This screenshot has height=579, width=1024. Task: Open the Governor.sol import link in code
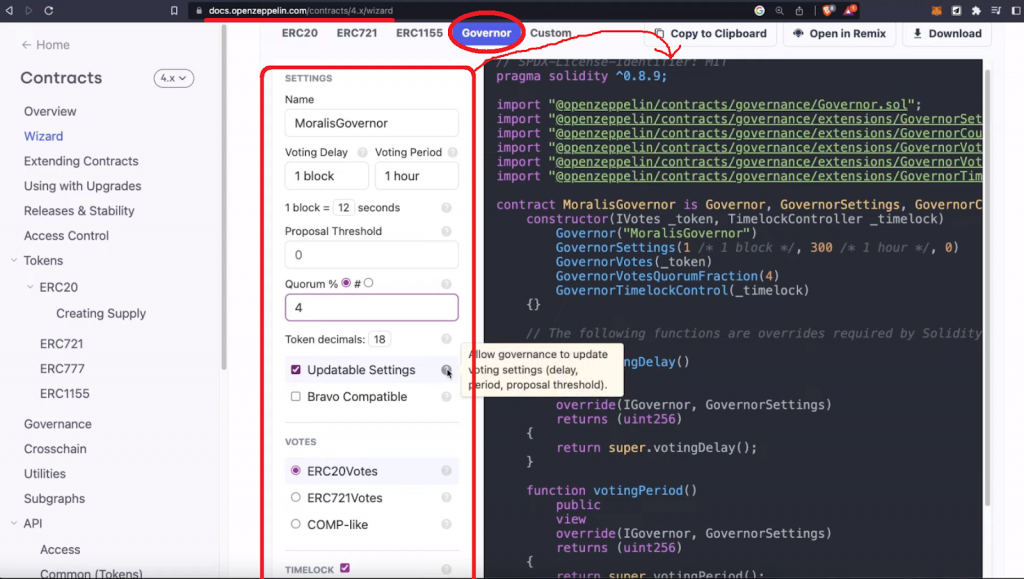tap(731, 104)
